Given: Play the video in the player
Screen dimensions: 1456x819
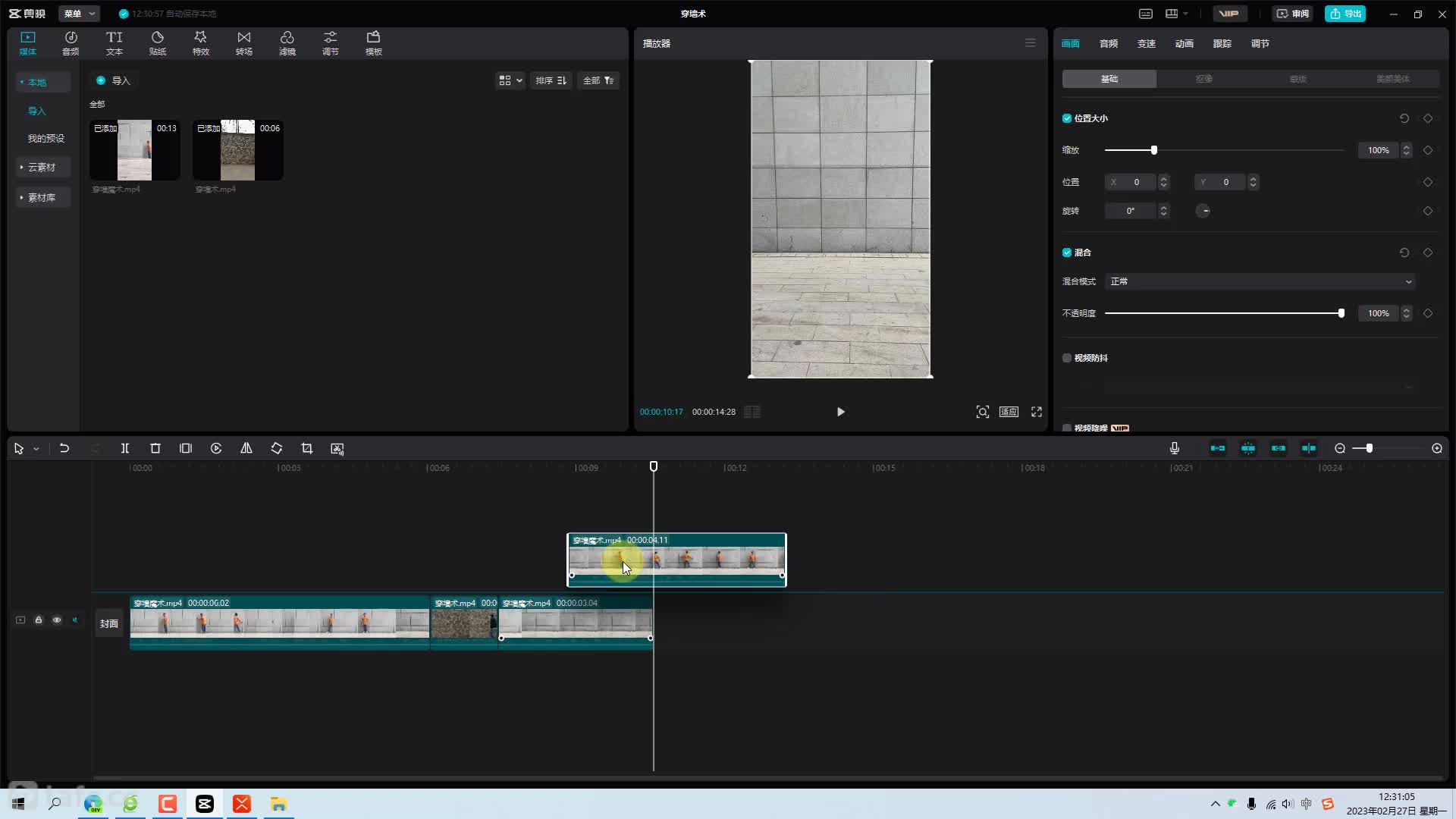Looking at the screenshot, I should point(840,412).
